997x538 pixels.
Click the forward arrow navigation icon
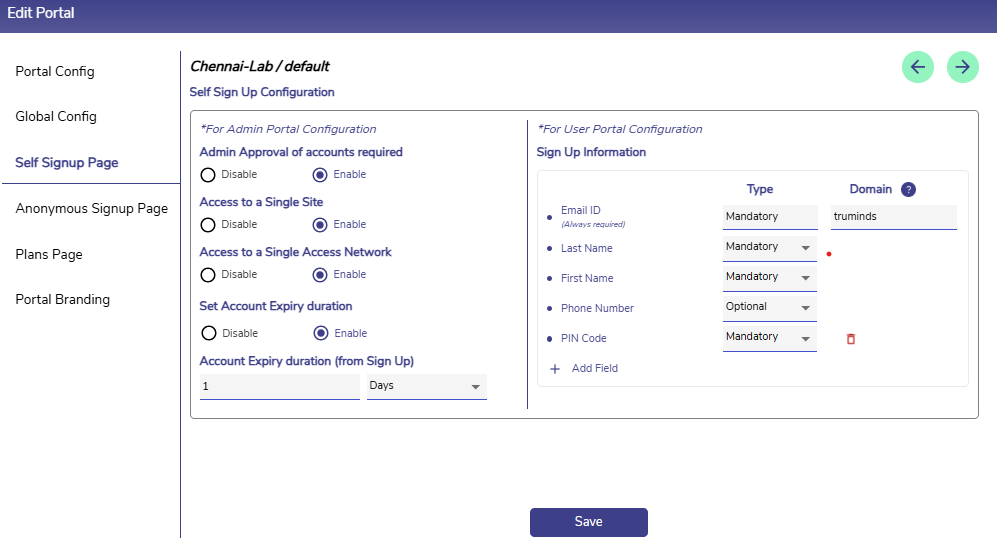[x=962, y=67]
